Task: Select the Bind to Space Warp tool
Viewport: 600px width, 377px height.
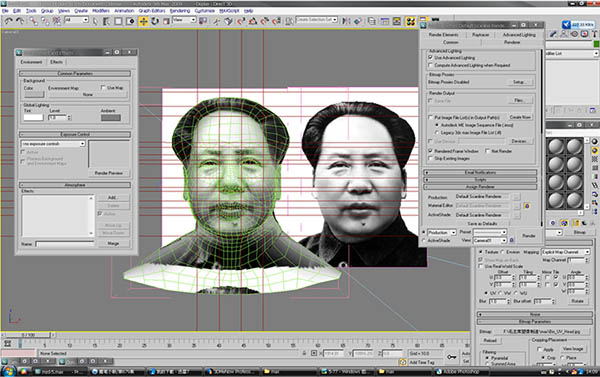Action: (57, 21)
